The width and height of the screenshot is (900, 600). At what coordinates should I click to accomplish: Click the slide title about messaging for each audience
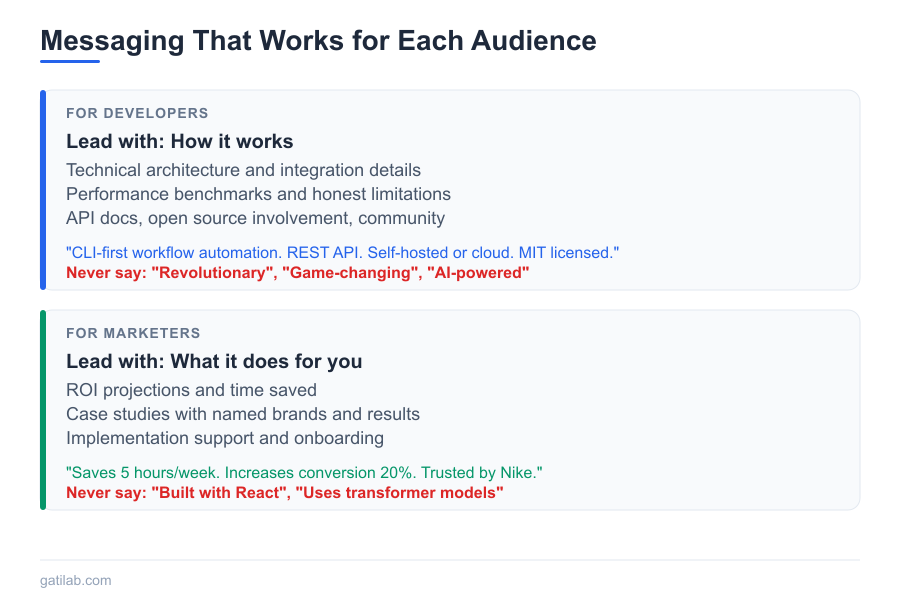point(318,41)
